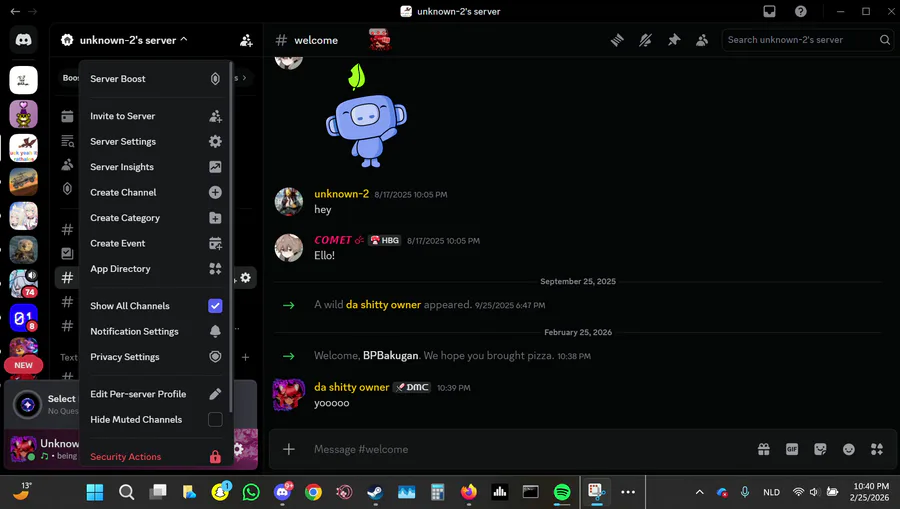Open the blue 01 server icon

coord(24,318)
